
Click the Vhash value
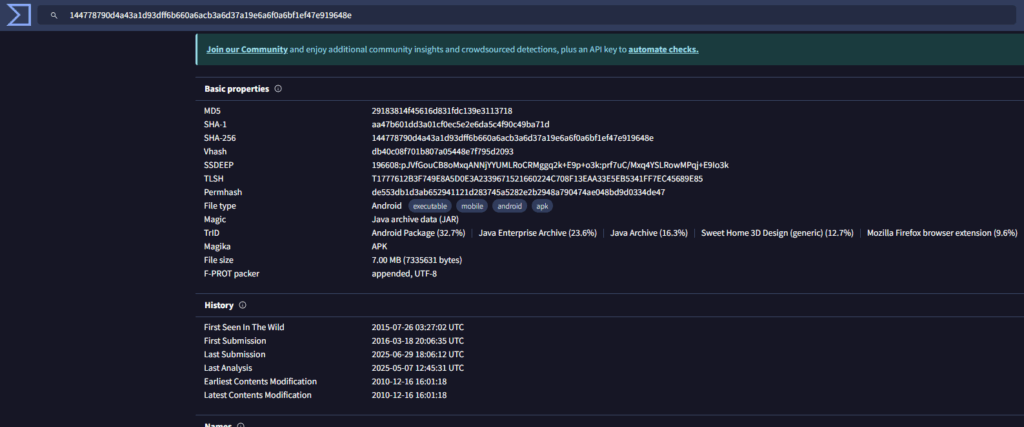pos(442,152)
